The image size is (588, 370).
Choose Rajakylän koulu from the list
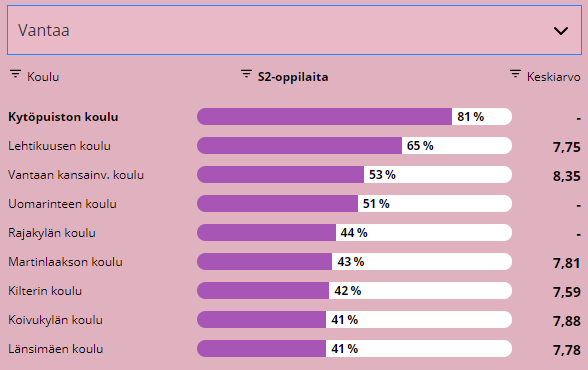pyautogui.click(x=52, y=233)
